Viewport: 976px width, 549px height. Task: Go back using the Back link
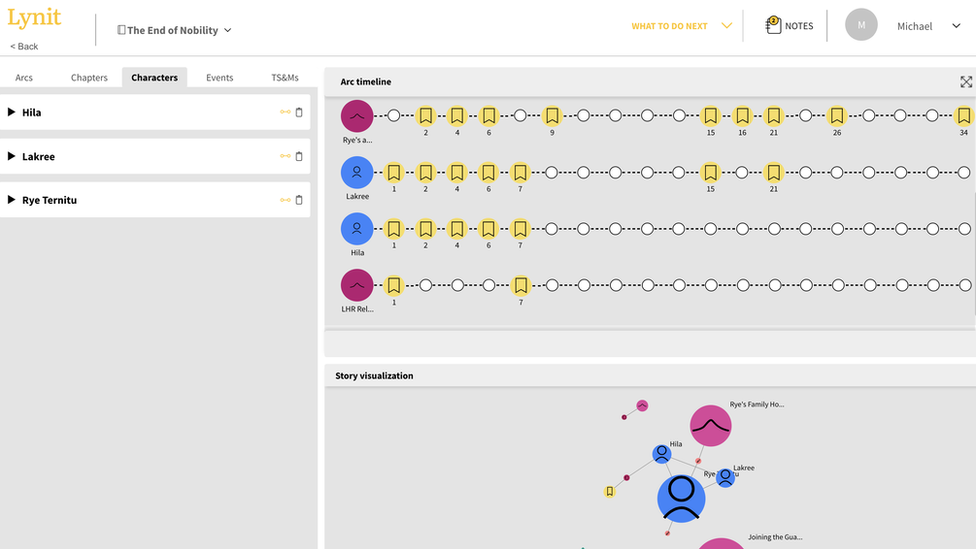coord(24,47)
